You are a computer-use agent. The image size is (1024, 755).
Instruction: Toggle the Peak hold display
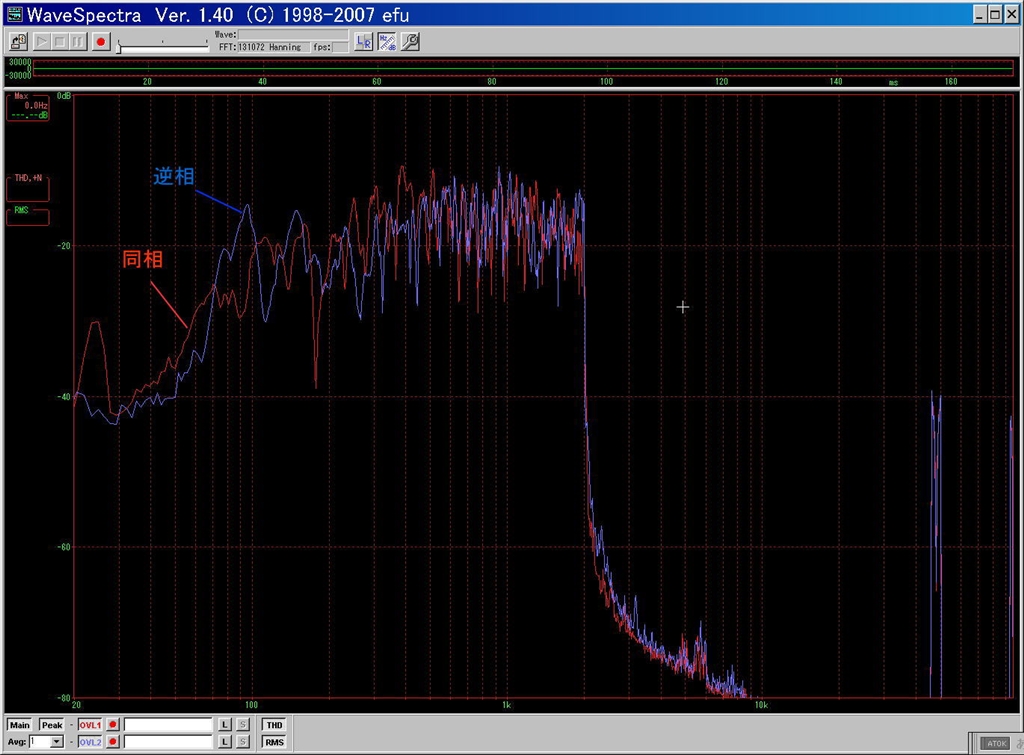[51, 724]
